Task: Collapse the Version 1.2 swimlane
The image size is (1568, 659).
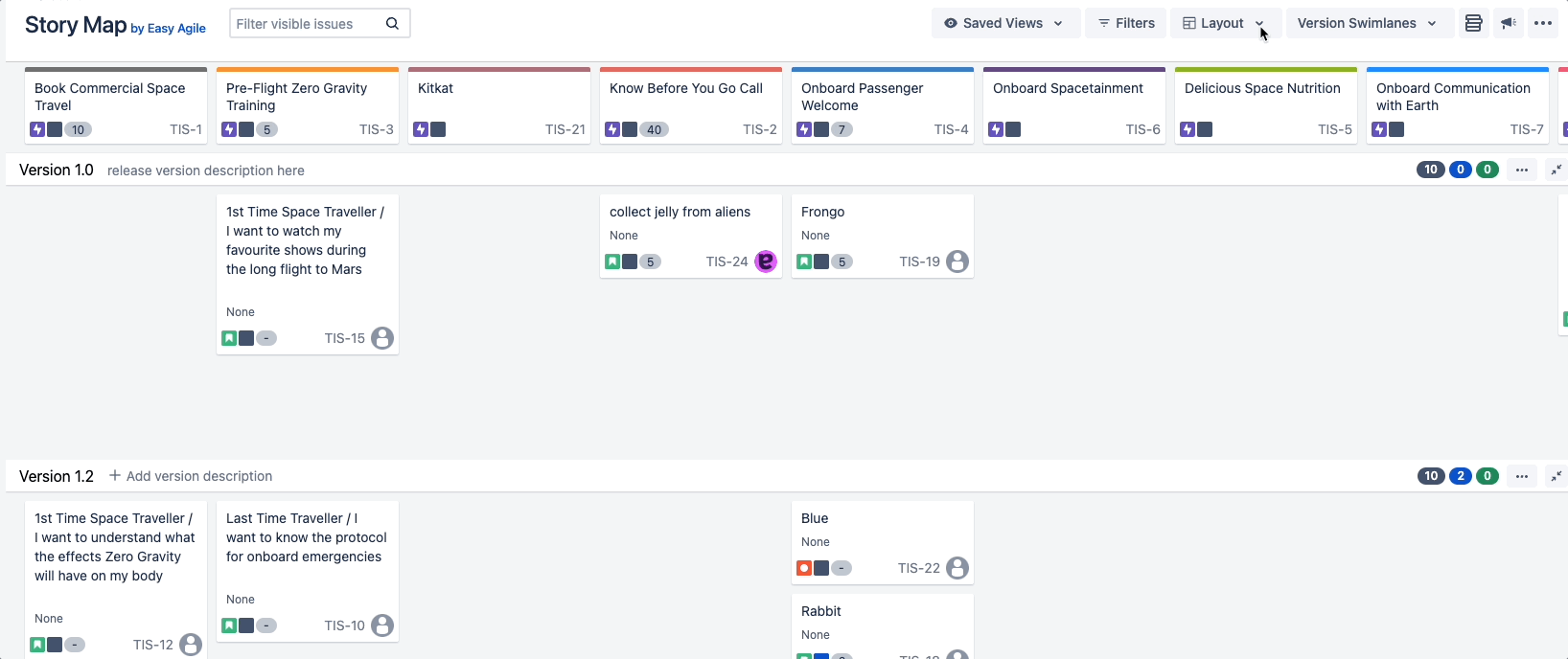Action: [x=1556, y=476]
